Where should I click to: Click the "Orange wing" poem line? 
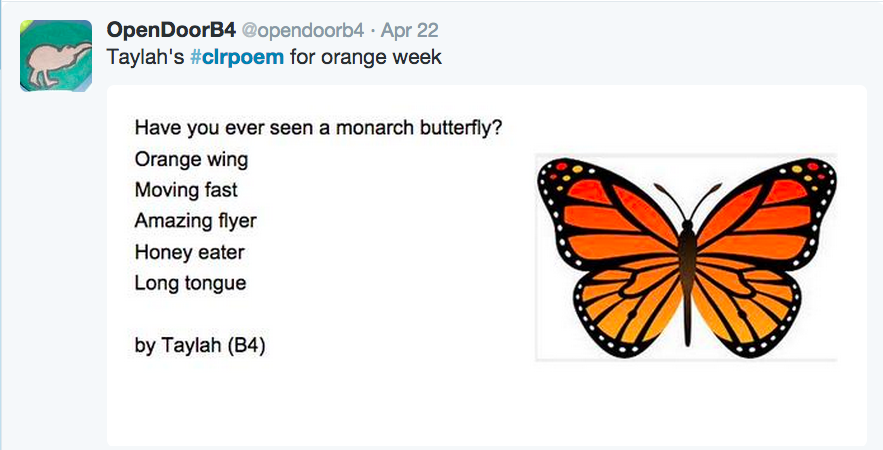click(191, 159)
